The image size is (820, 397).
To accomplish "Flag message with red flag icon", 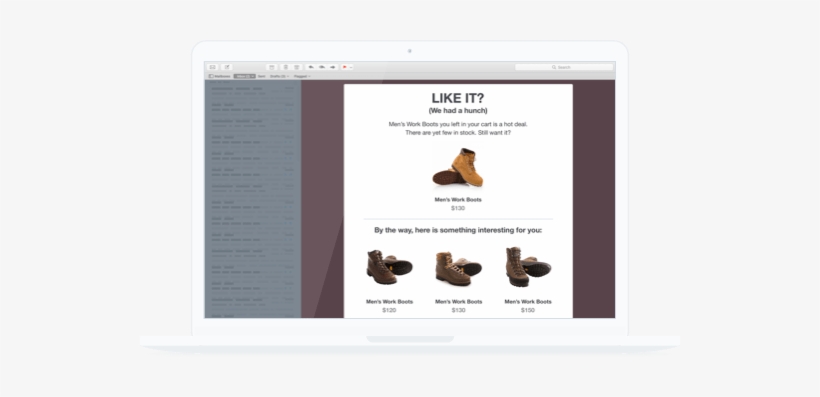I will click(x=345, y=67).
